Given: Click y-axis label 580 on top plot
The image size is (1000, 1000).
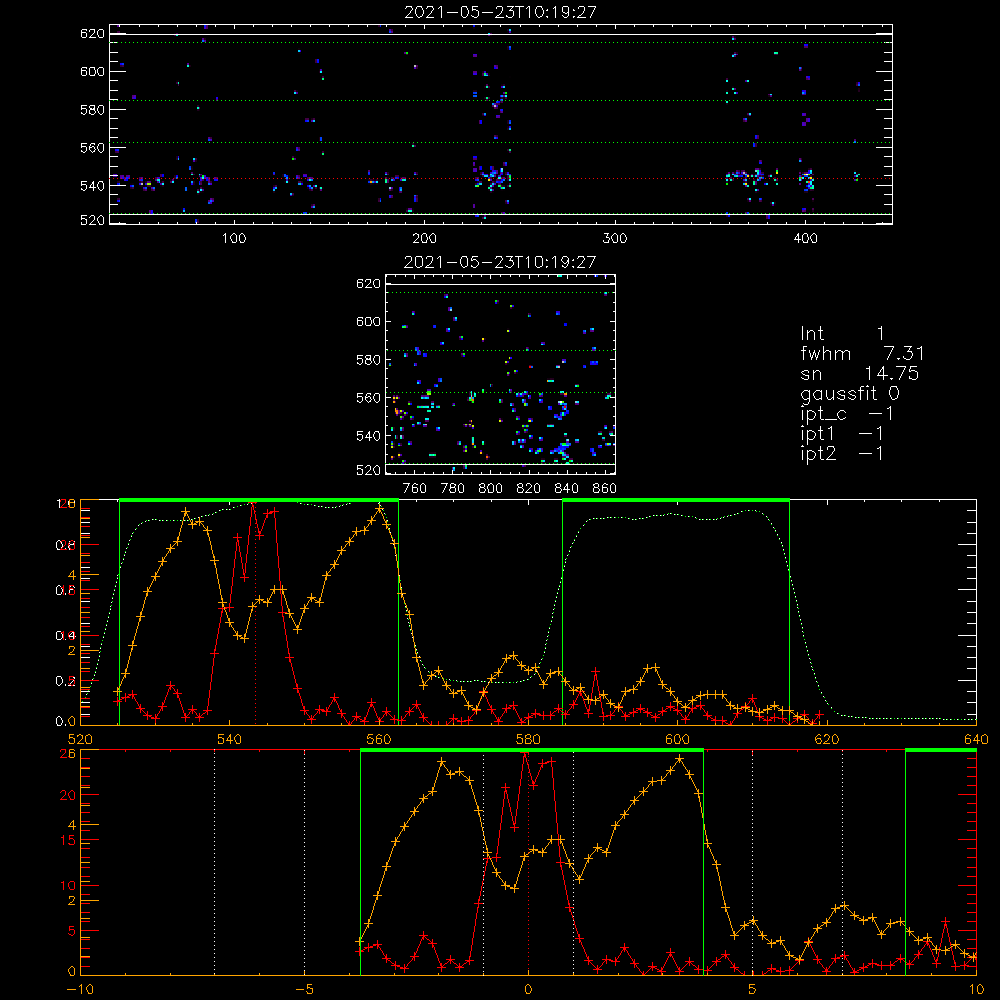Looking at the screenshot, I should (92, 110).
